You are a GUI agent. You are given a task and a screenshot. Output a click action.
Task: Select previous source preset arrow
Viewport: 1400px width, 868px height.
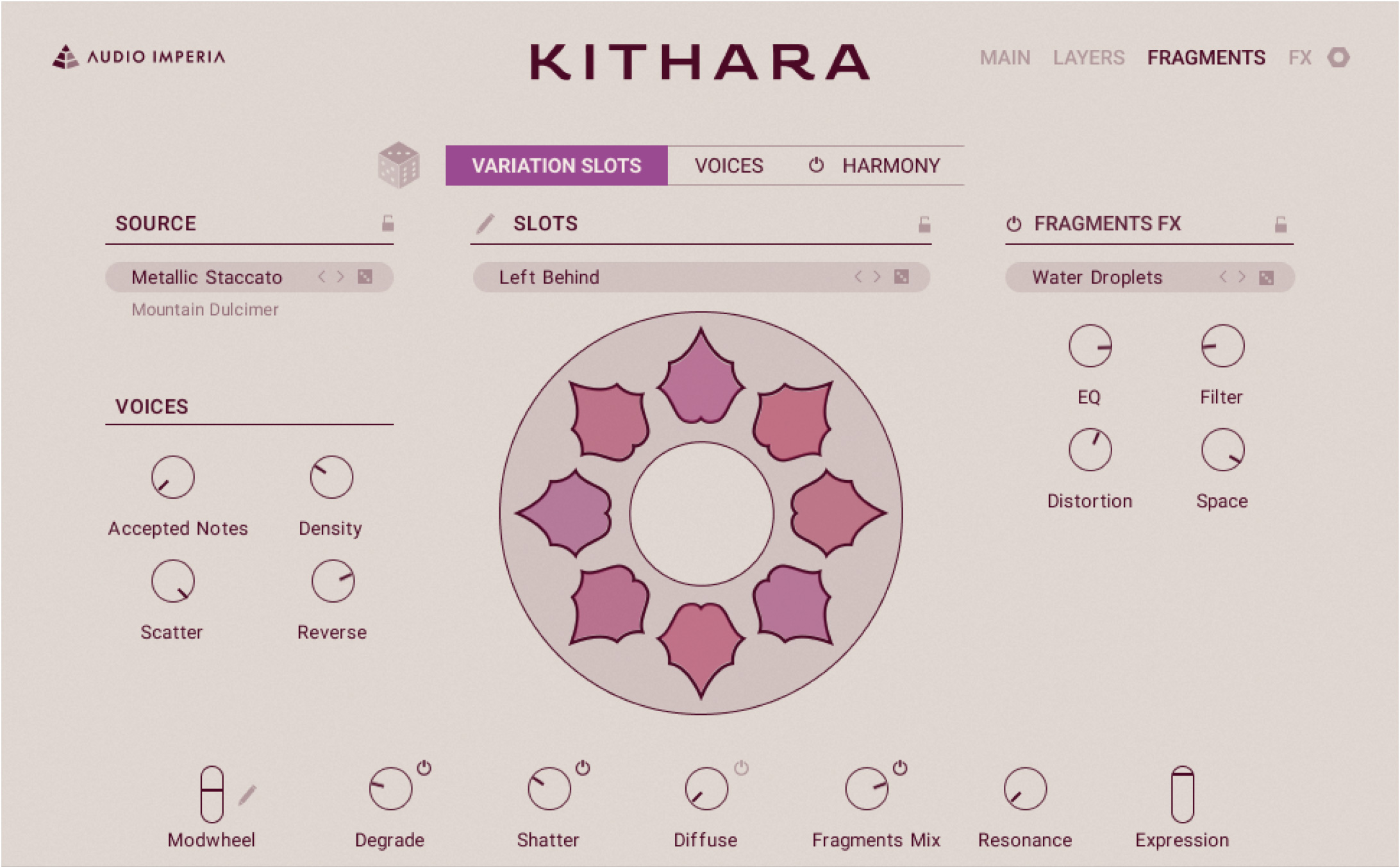[322, 277]
